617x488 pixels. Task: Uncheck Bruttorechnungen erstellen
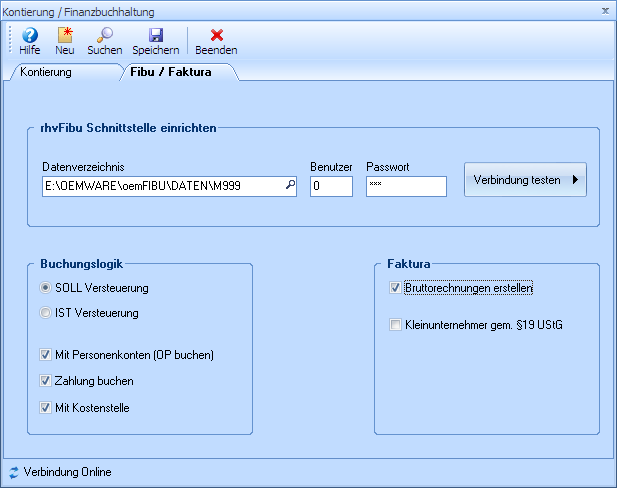(396, 288)
